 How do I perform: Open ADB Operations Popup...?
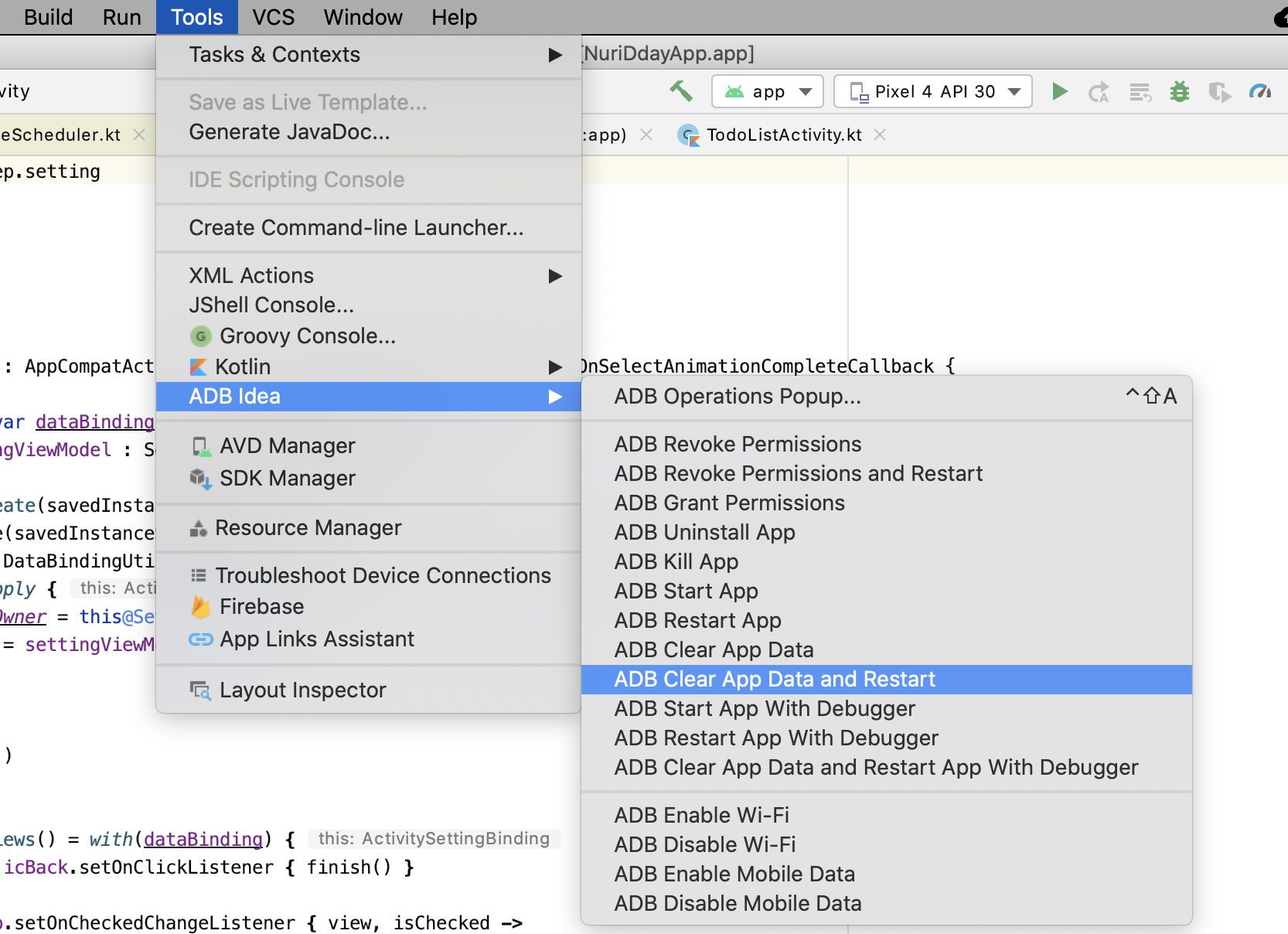pyautogui.click(x=887, y=397)
